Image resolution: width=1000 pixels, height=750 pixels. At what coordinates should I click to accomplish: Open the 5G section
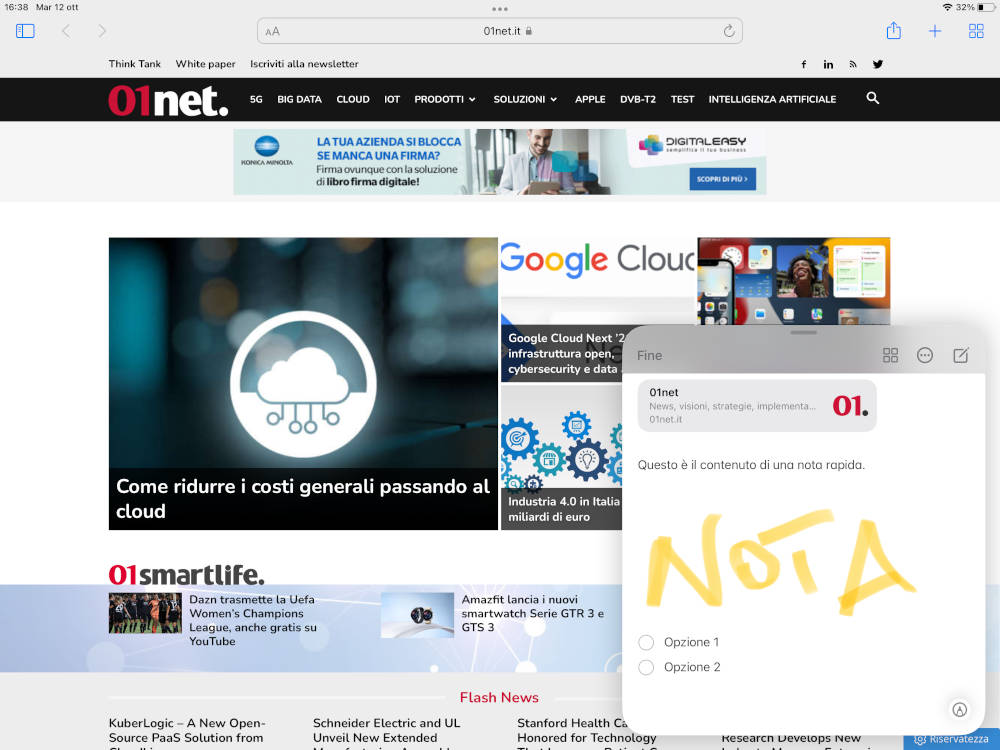tap(256, 99)
